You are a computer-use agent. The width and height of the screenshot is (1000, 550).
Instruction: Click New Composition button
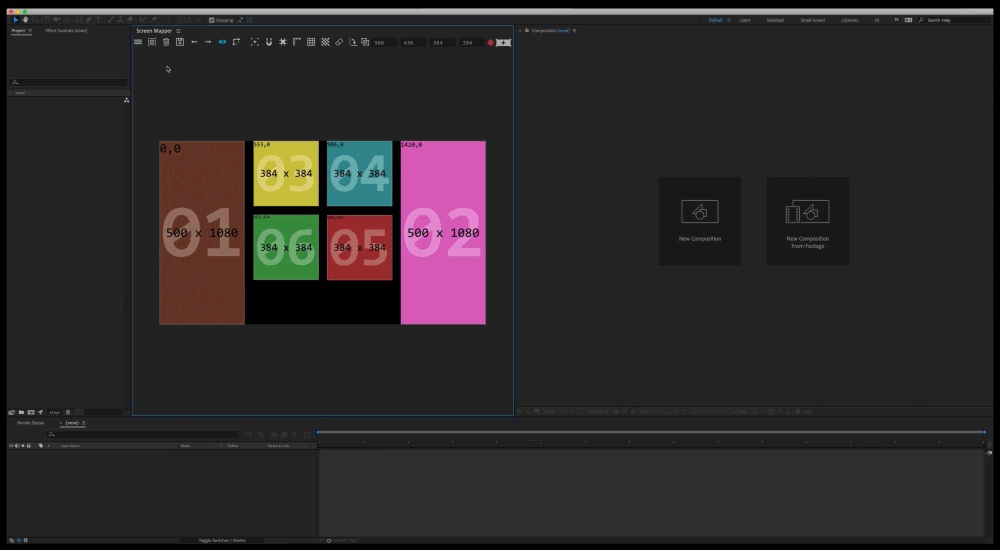coord(700,221)
